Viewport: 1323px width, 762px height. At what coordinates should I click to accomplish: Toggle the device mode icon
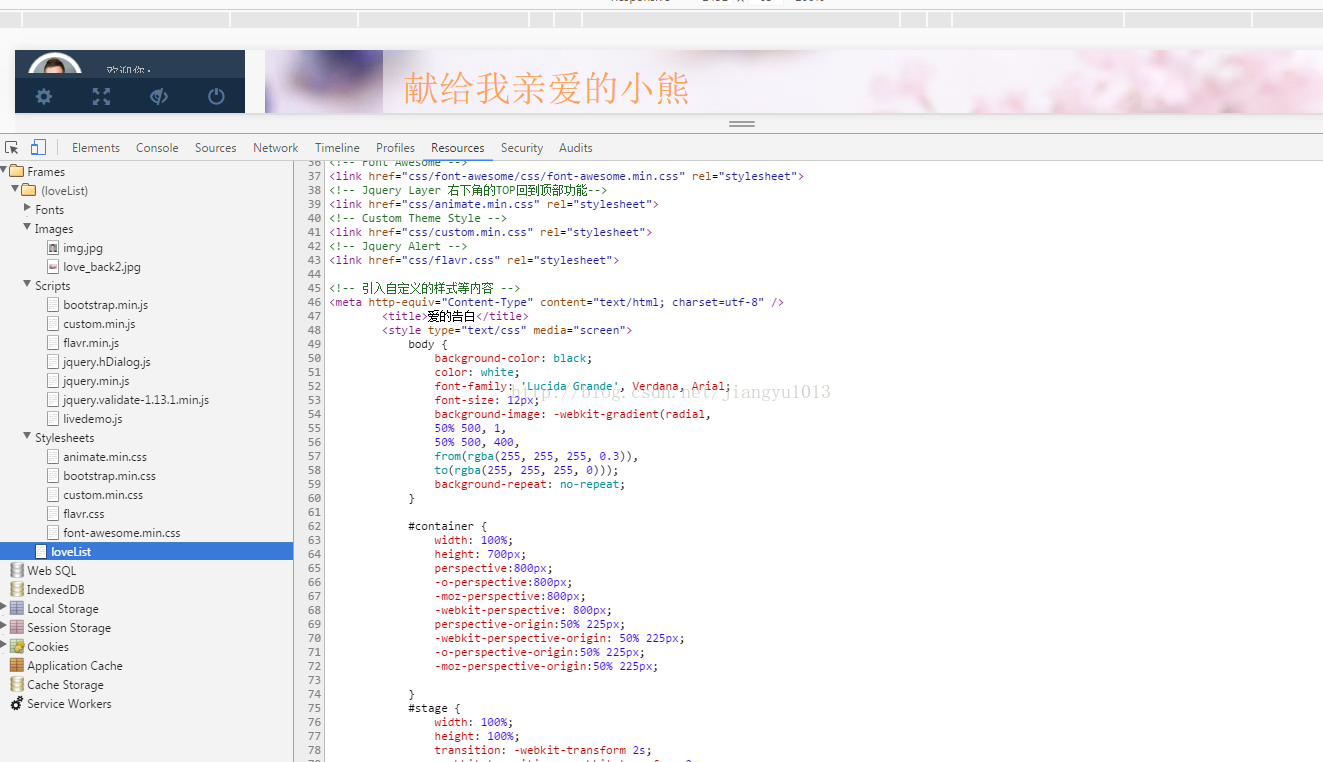coord(38,147)
